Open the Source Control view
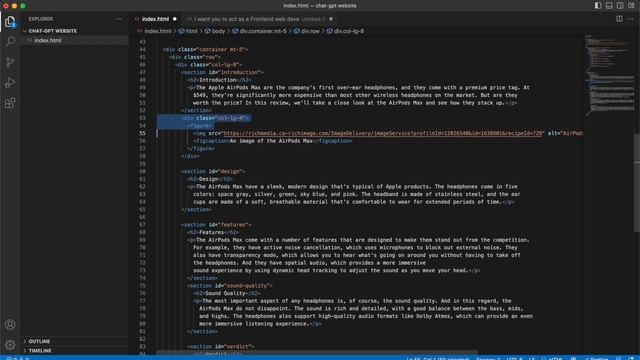 pos(10,62)
